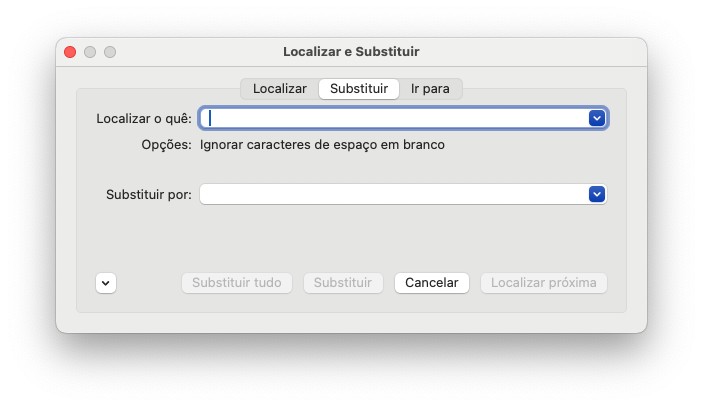
Task: Select the Substituir tab
Action: tap(359, 89)
